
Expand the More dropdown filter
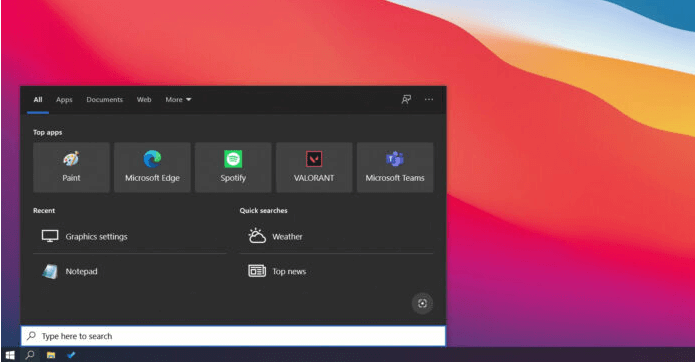point(178,100)
